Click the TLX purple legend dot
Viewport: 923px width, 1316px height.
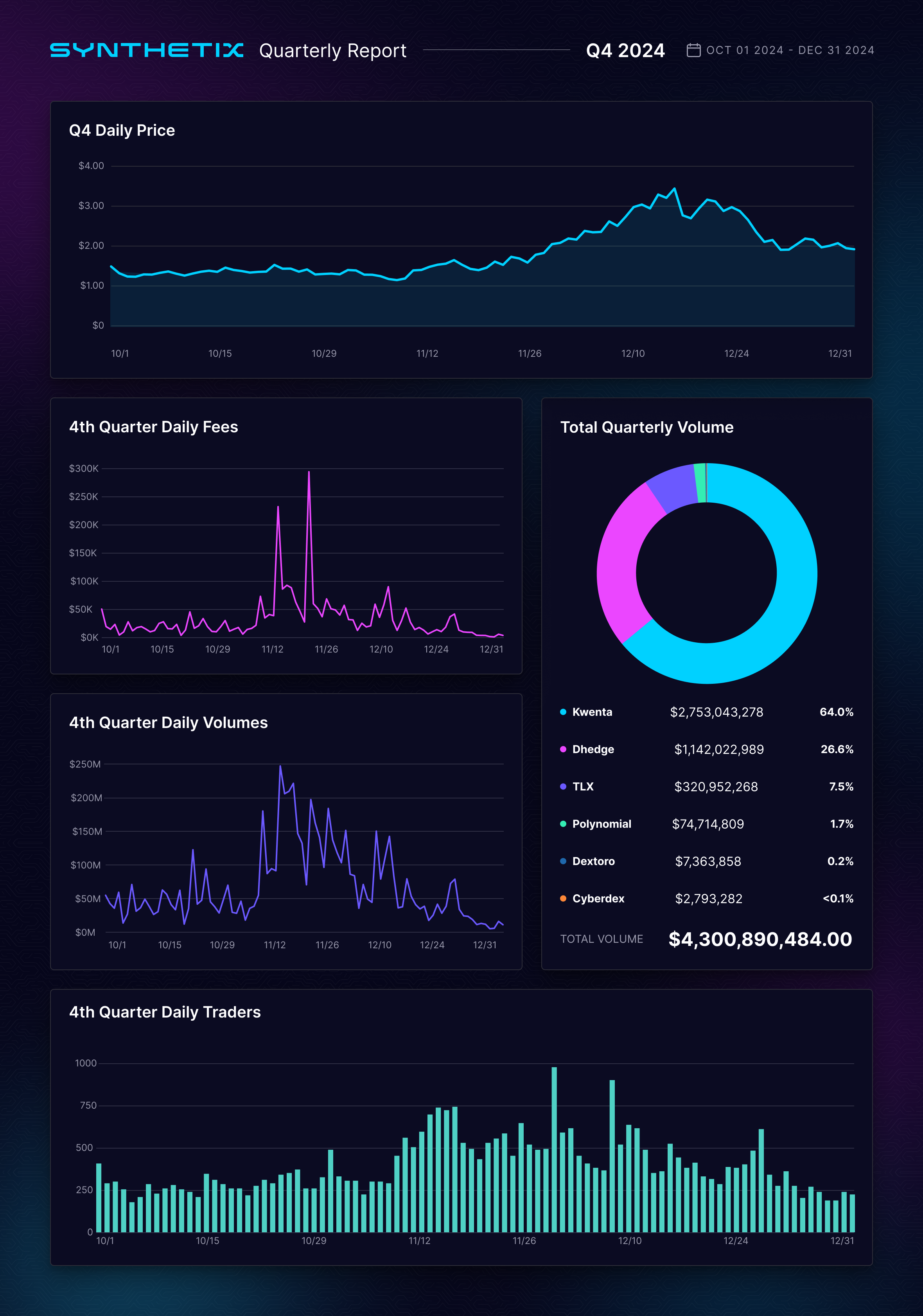[563, 786]
